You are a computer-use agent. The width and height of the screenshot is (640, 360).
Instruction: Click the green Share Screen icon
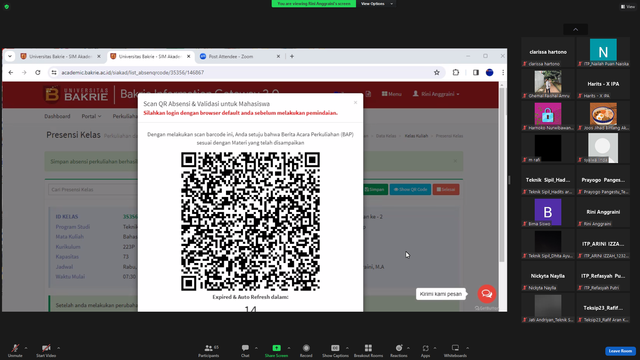(276, 348)
